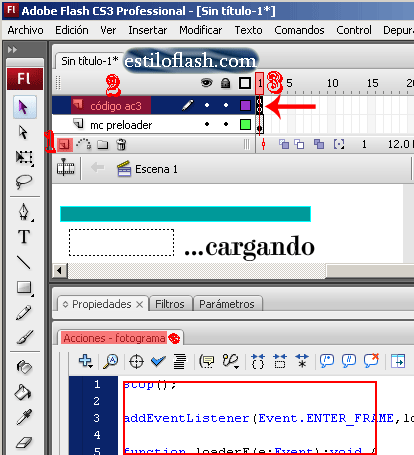
Task: Expand the tools panel double arrows
Action: pyautogui.click(x=12, y=50)
